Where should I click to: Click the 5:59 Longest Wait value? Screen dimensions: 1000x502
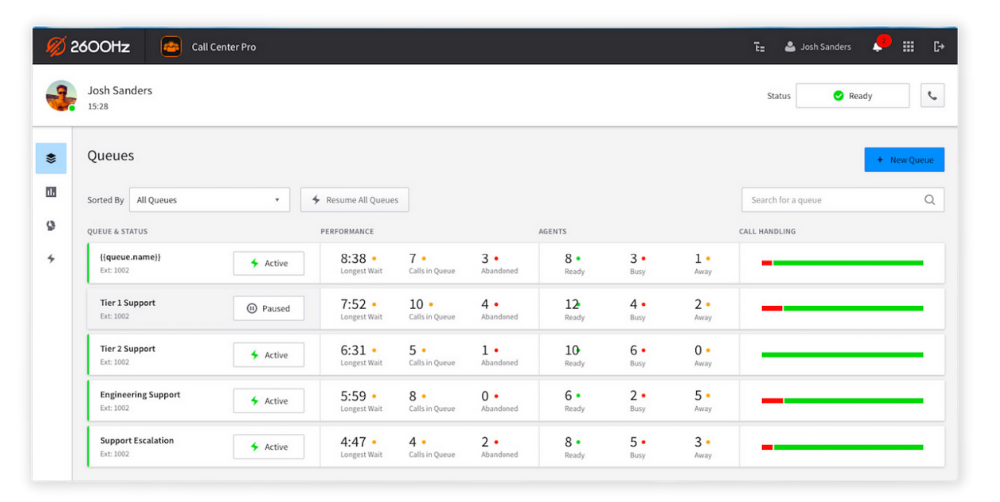[353, 396]
